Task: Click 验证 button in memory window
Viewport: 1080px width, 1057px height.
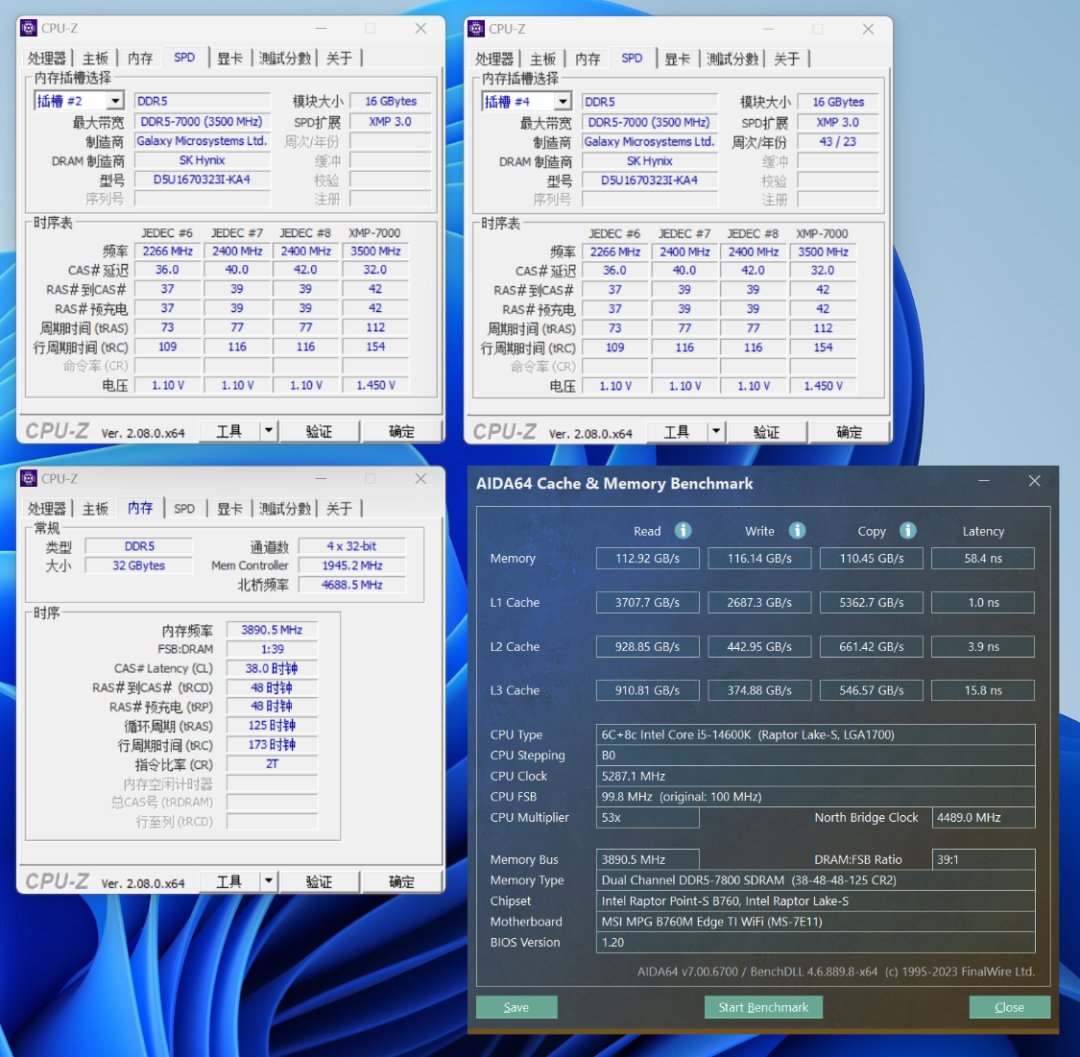Action: pos(319,881)
